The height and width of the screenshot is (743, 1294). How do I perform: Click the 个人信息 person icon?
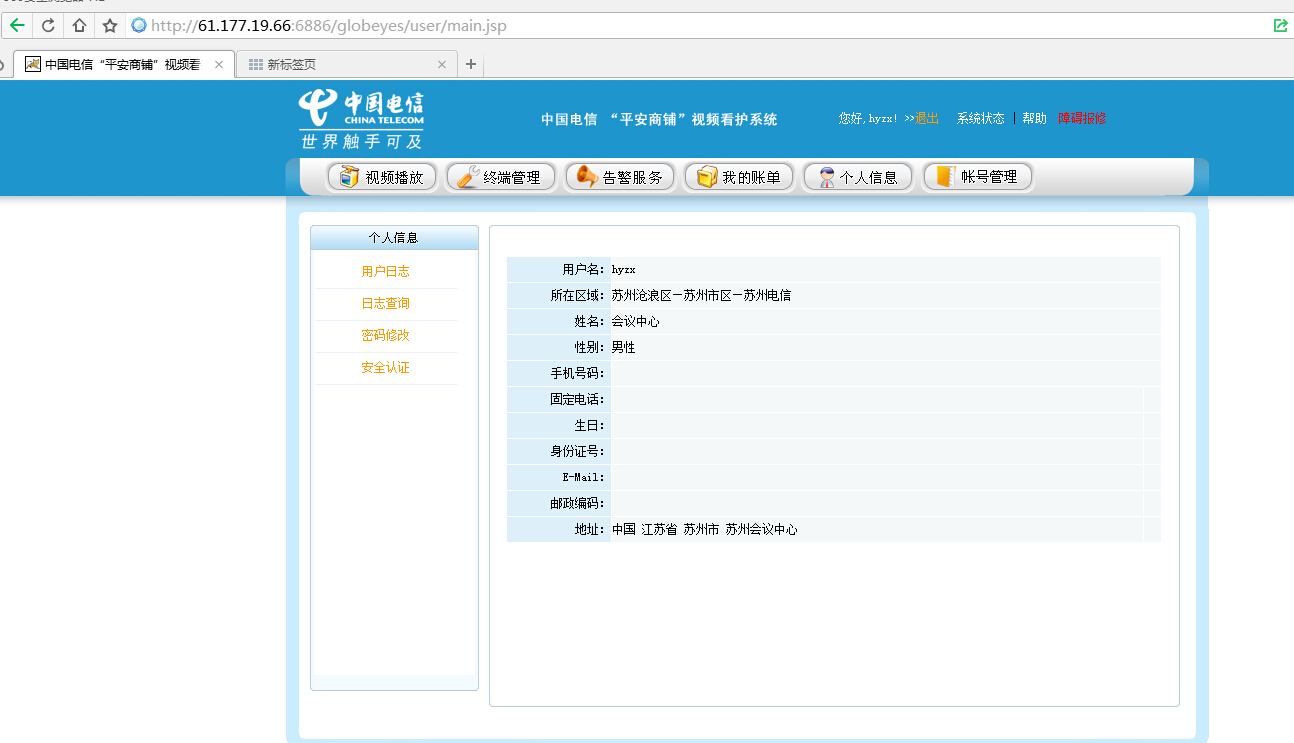[x=826, y=177]
